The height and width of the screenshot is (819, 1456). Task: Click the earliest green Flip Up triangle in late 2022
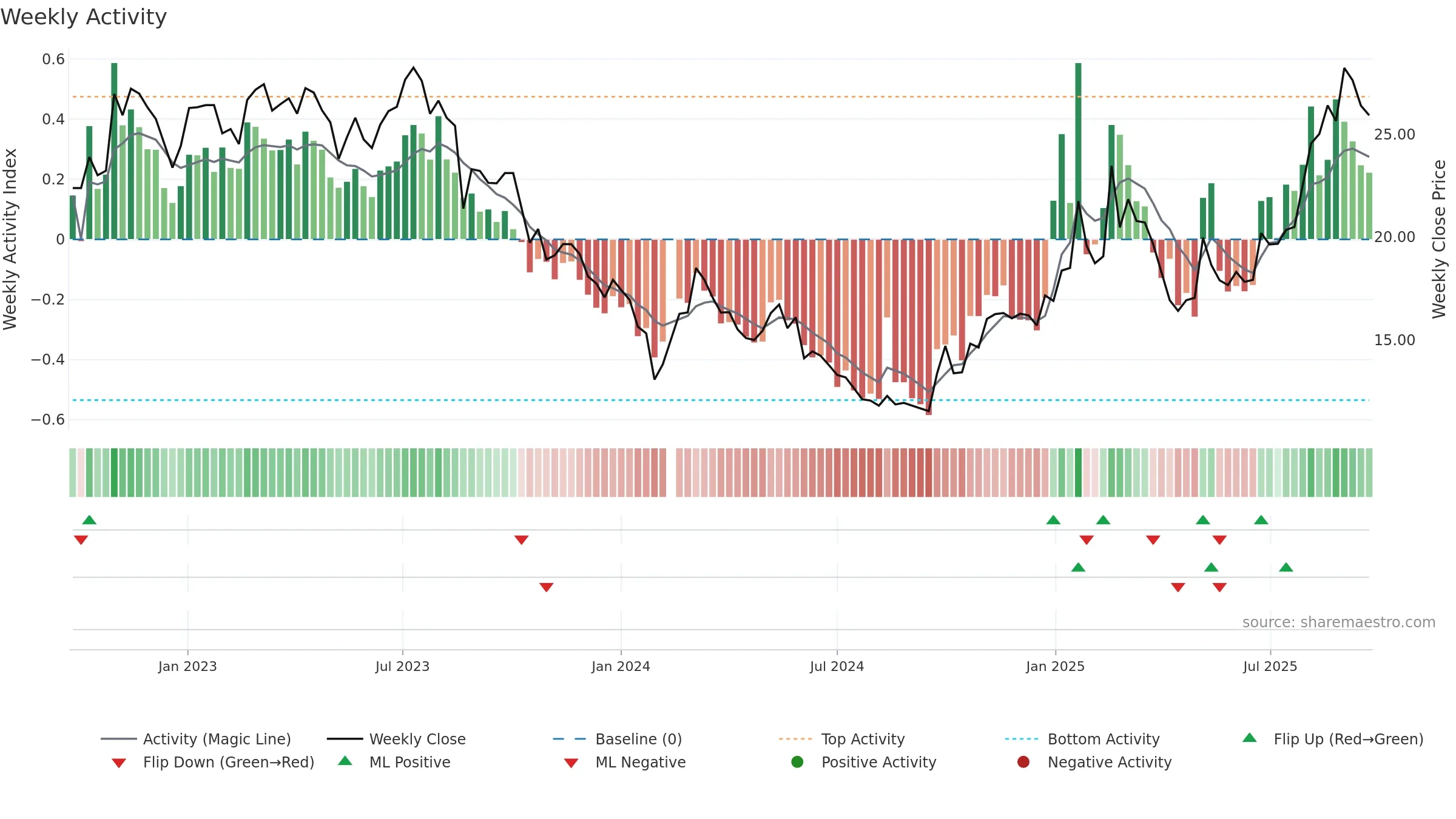(89, 520)
